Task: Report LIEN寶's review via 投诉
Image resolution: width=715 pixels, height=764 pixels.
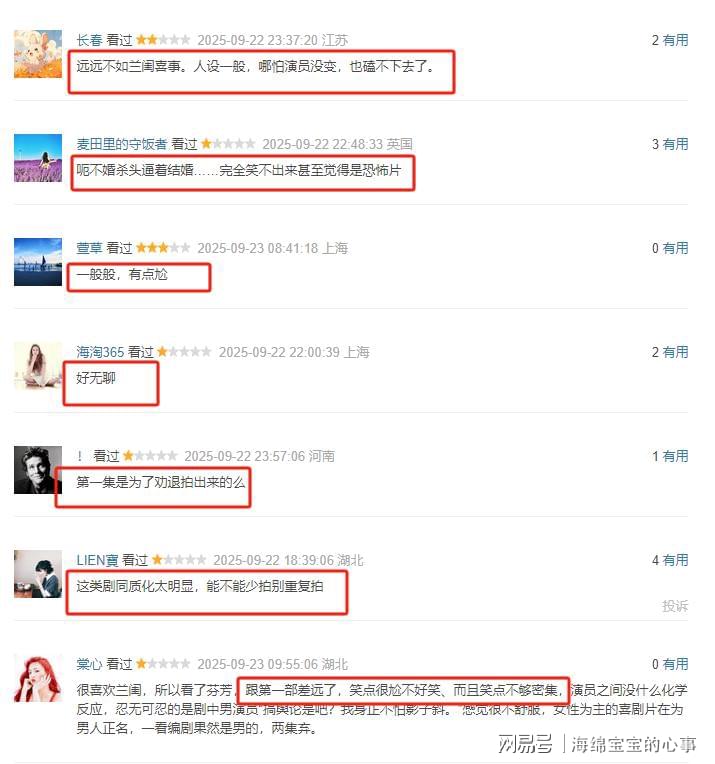Action: (x=675, y=606)
